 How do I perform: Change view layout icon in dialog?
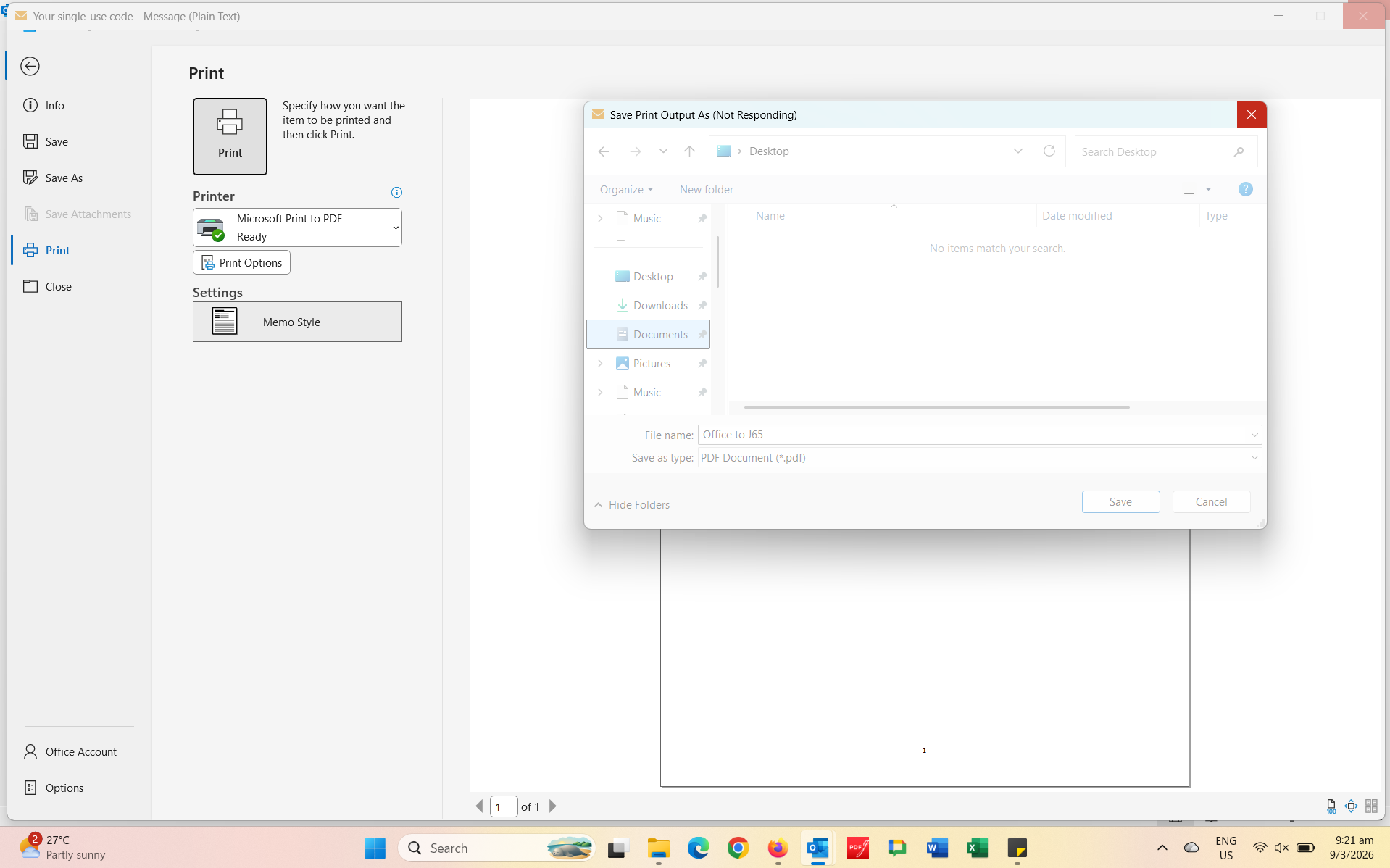pos(1189,190)
